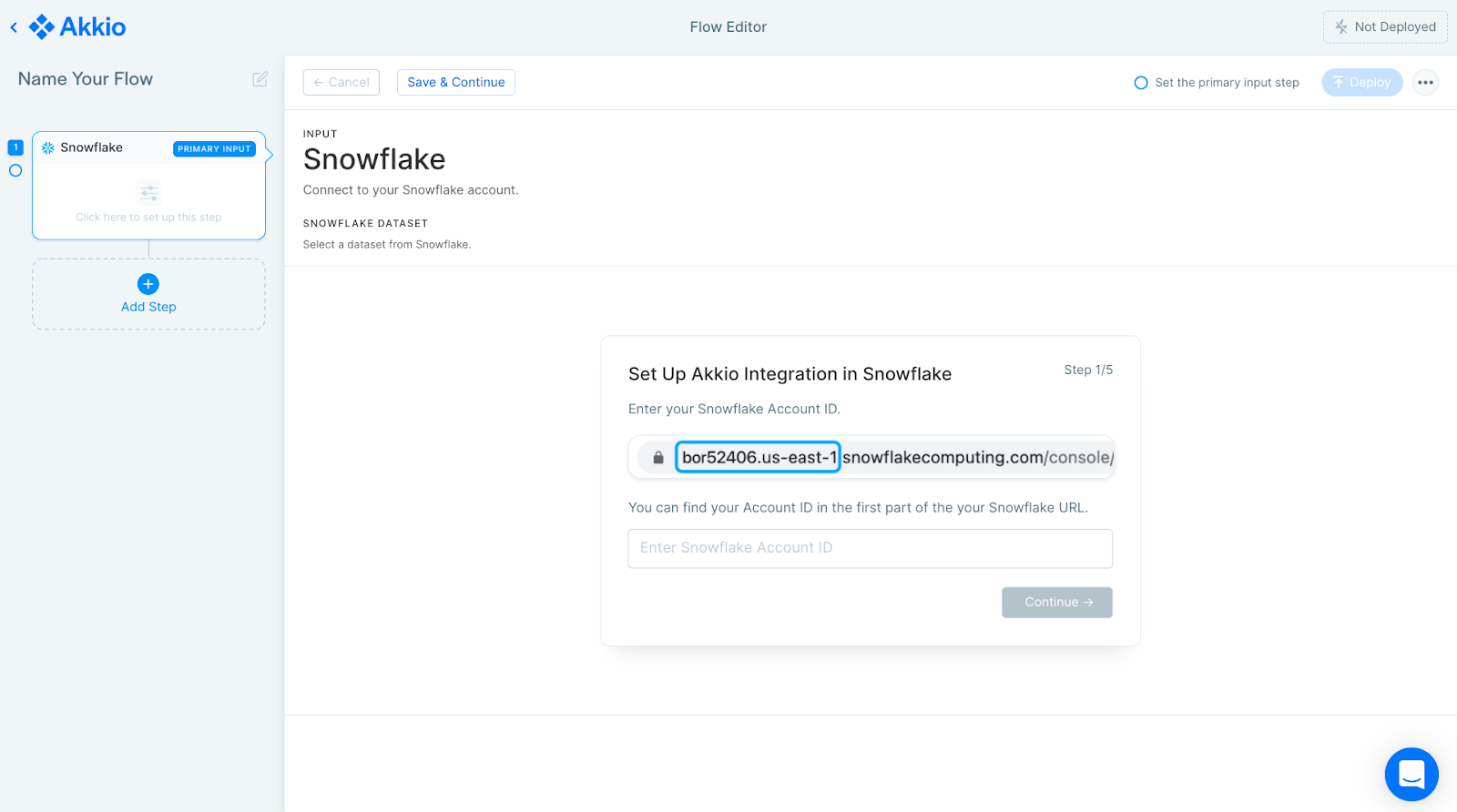The height and width of the screenshot is (812, 1457).
Task: Select step number 1 badge
Action: [15, 147]
